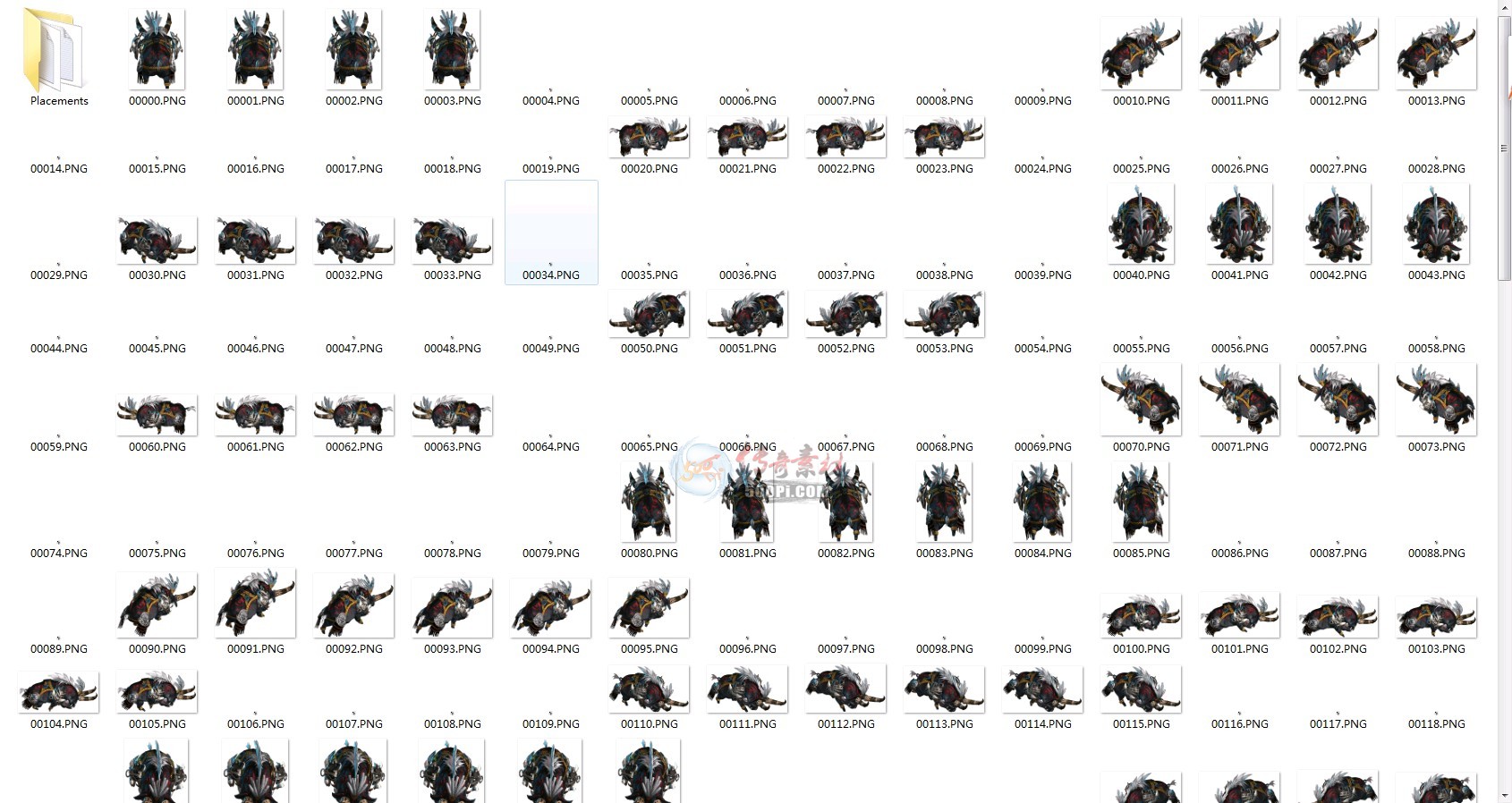The height and width of the screenshot is (803, 1512).
Task: Pick the 00043.PNG thumbnail
Action: tap(1437, 224)
